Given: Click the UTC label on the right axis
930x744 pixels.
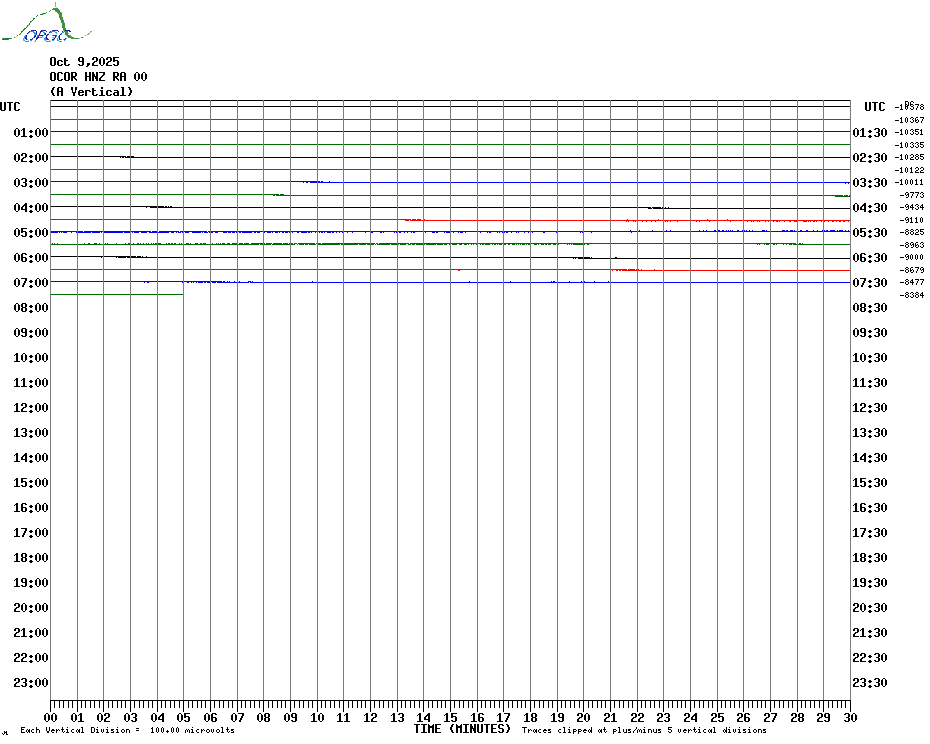Looking at the screenshot, I should pyautogui.click(x=875, y=107).
